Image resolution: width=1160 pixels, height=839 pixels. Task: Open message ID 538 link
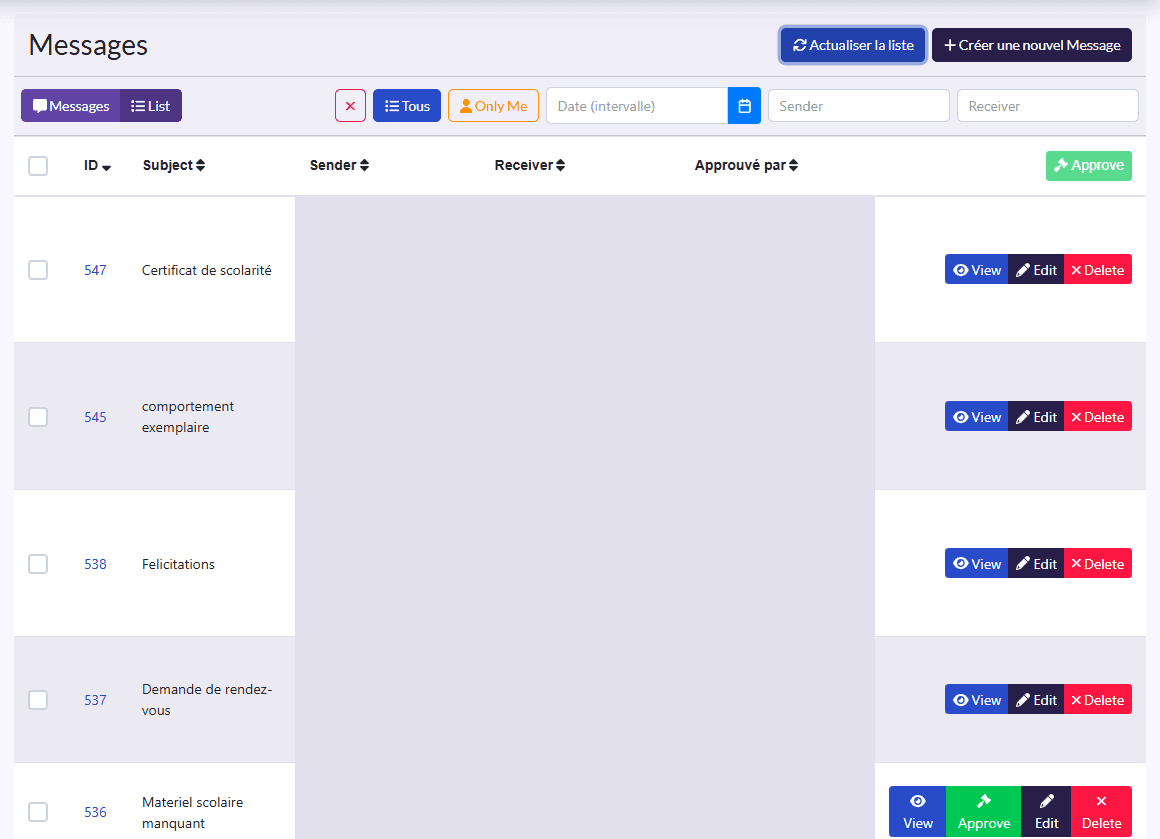95,564
